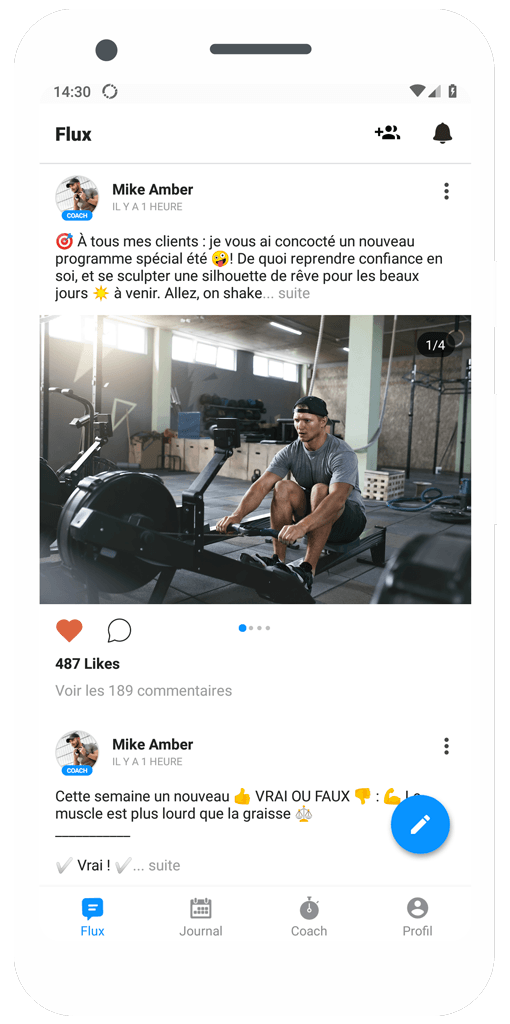
Task: Open comments via speech bubble icon
Action: click(120, 631)
